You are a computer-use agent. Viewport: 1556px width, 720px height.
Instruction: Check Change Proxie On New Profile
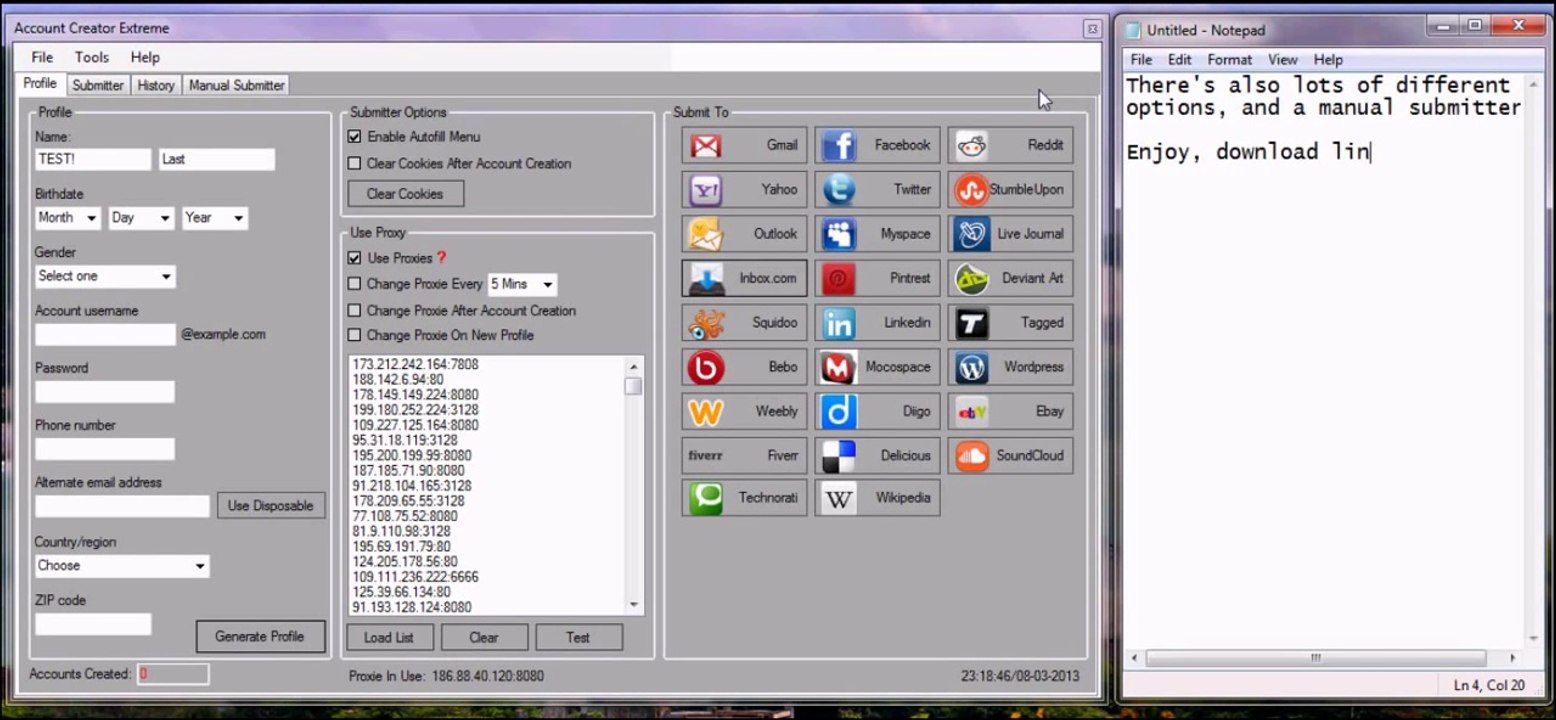click(x=354, y=335)
